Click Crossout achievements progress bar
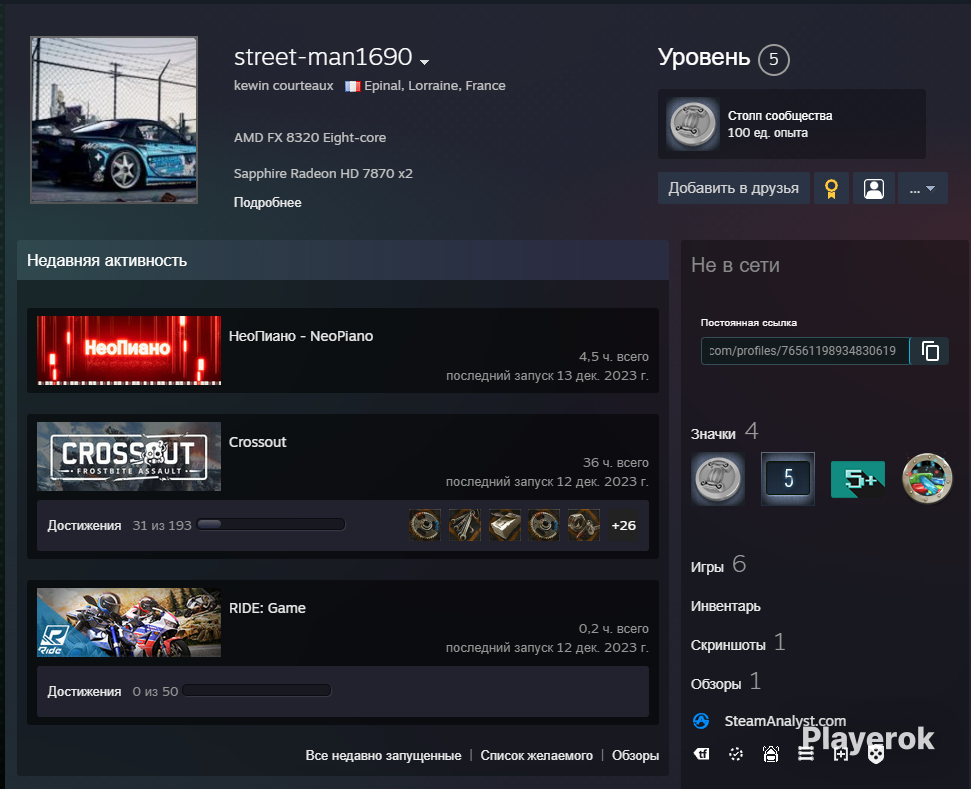 pyautogui.click(x=271, y=525)
